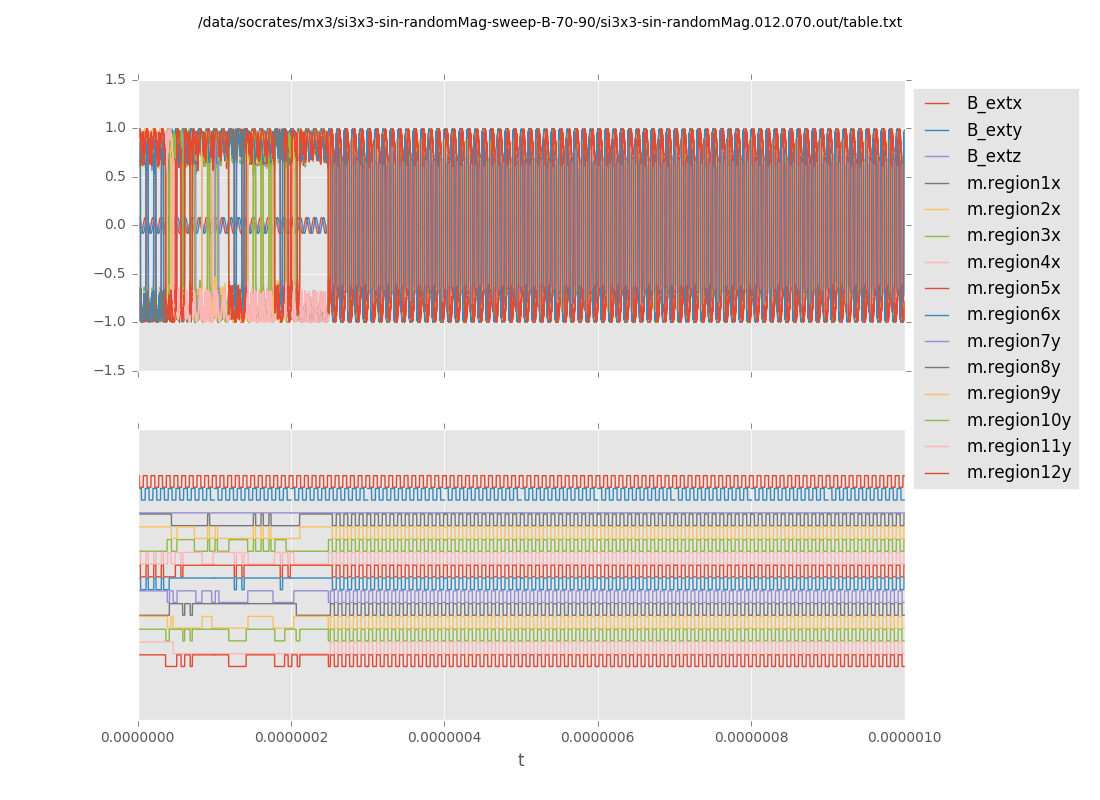This screenshot has width=1100, height=800.
Task: Click the m.region5x legend label
Action: click(x=1012, y=288)
